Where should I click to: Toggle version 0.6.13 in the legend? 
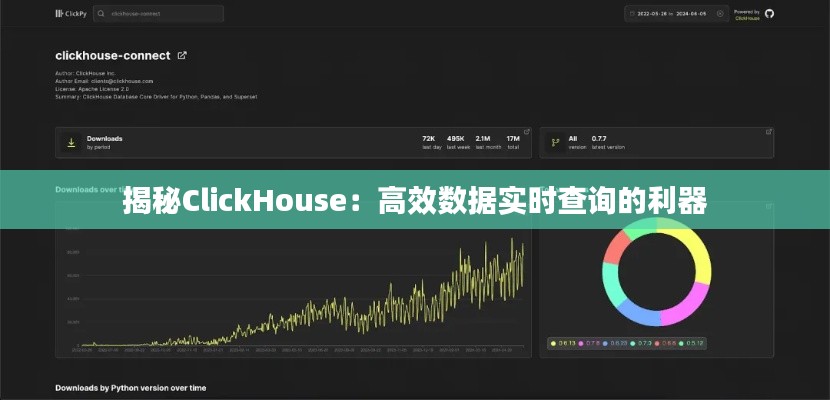click(563, 343)
